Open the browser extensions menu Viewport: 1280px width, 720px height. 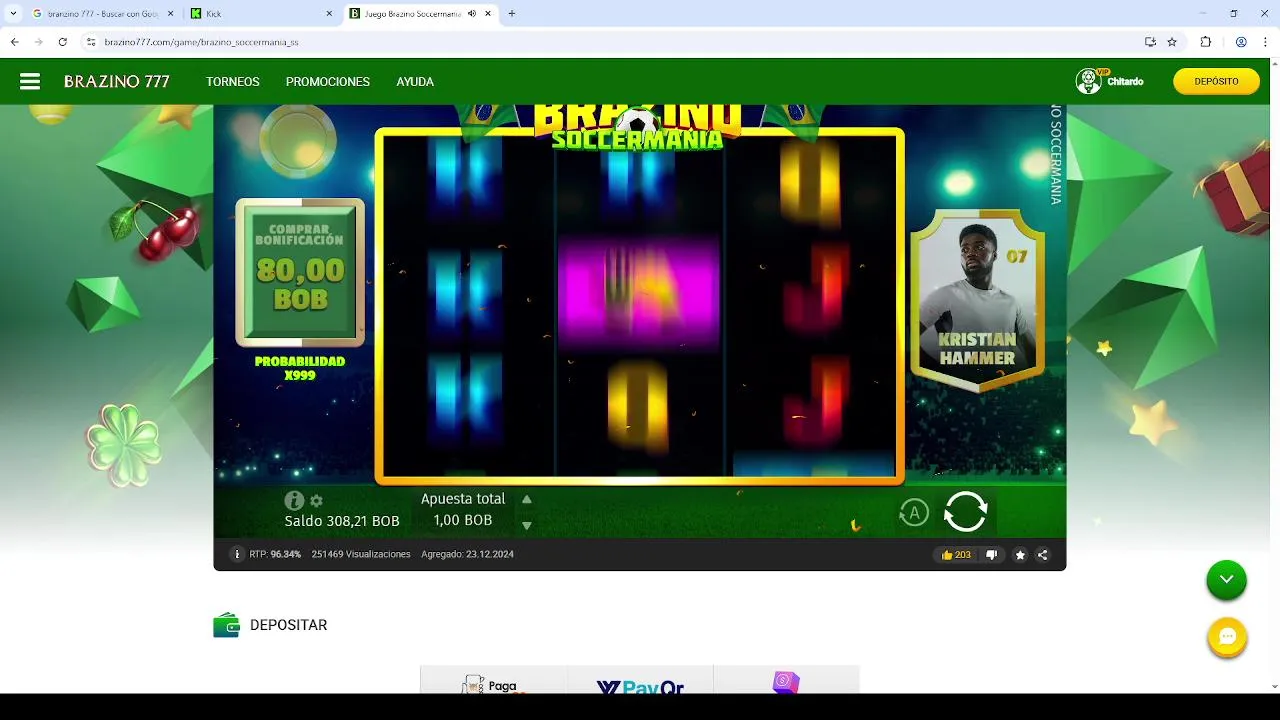1205,42
